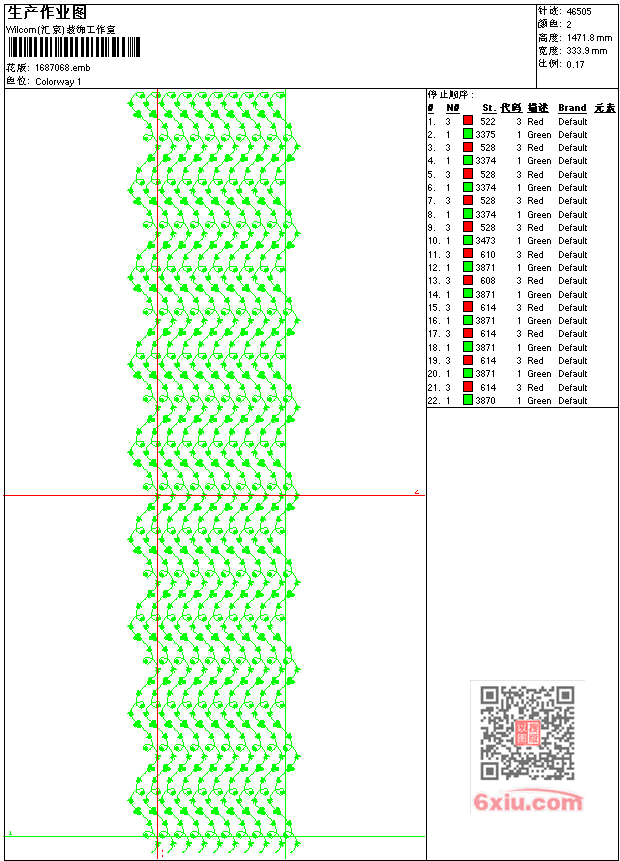The image size is (620, 861).
Task: Click the 'Red' description in stop row 21
Action: pos(535,388)
